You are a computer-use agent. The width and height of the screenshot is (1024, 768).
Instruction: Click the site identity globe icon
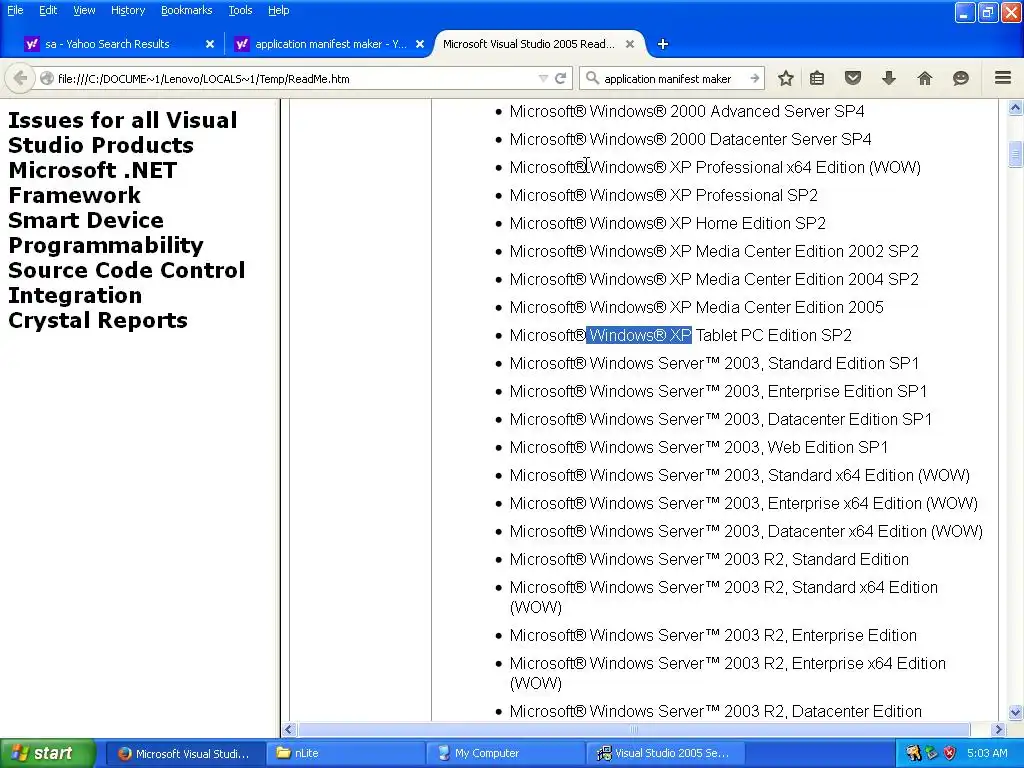[46, 78]
